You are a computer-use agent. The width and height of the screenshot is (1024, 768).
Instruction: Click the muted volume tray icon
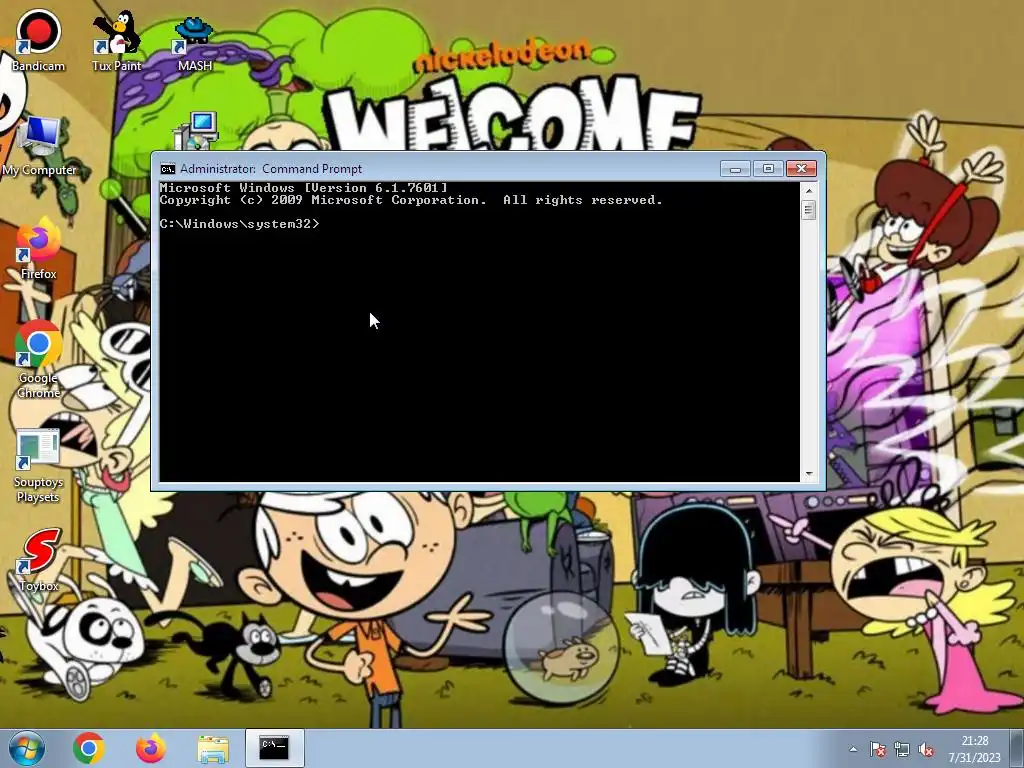tap(925, 750)
